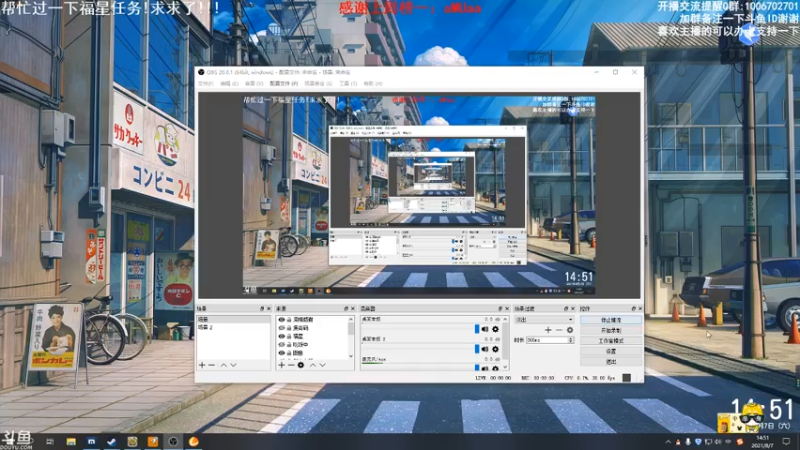Click the 桌面音频 volume slider handle
This screenshot has height=450, width=800.
[x=477, y=329]
